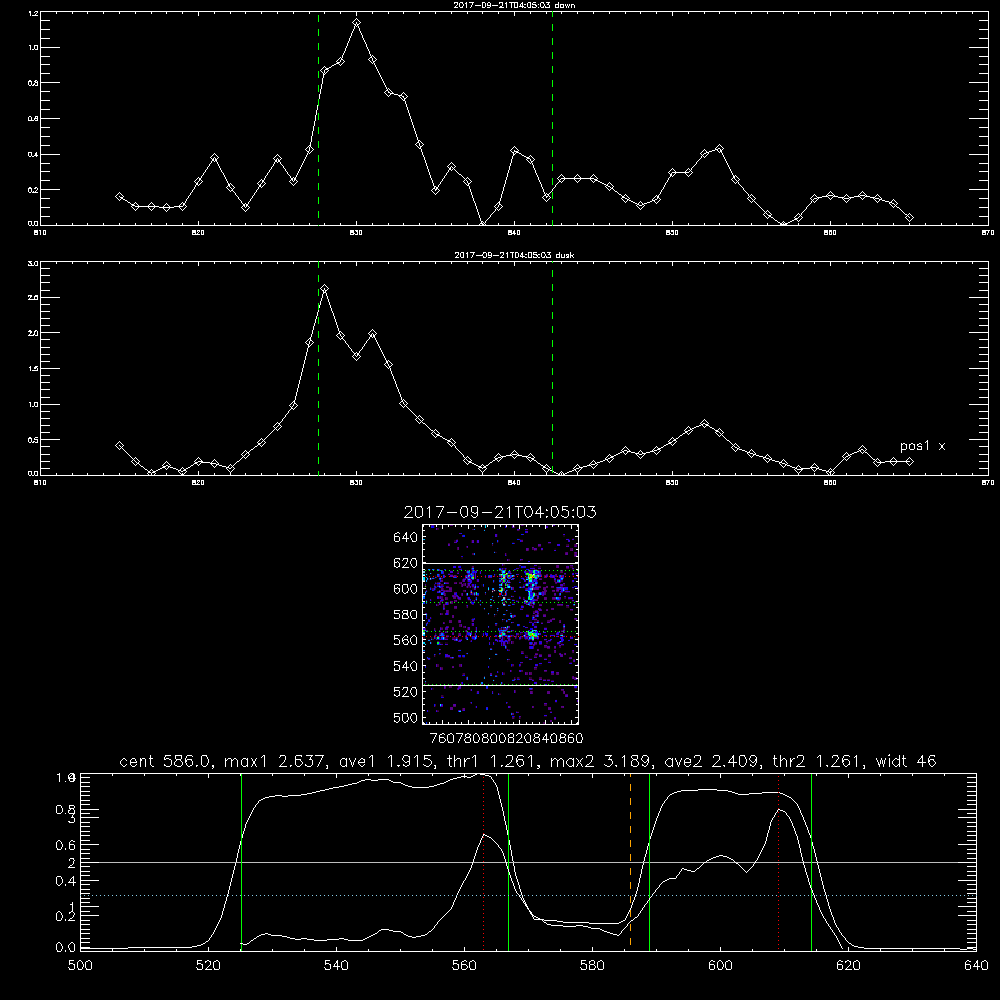Click the solid green line near 525 in bottom plot
Screen dimensions: 1000x1000
(x=241, y=862)
